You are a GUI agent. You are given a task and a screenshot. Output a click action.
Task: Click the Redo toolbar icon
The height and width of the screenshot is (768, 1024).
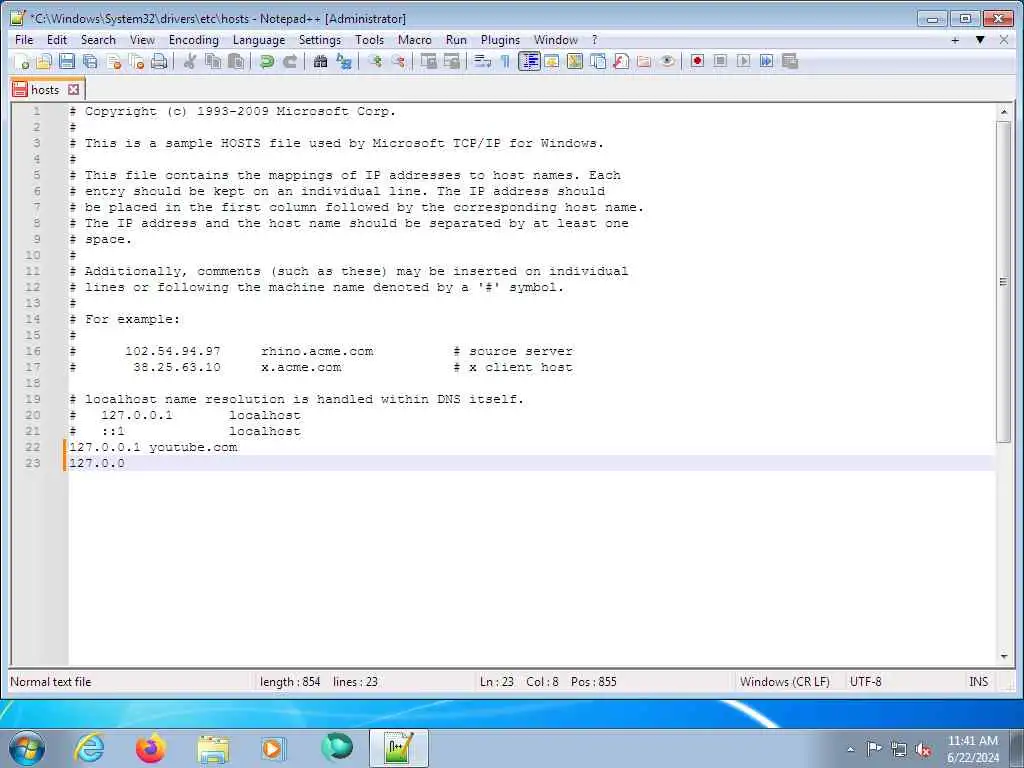[289, 61]
